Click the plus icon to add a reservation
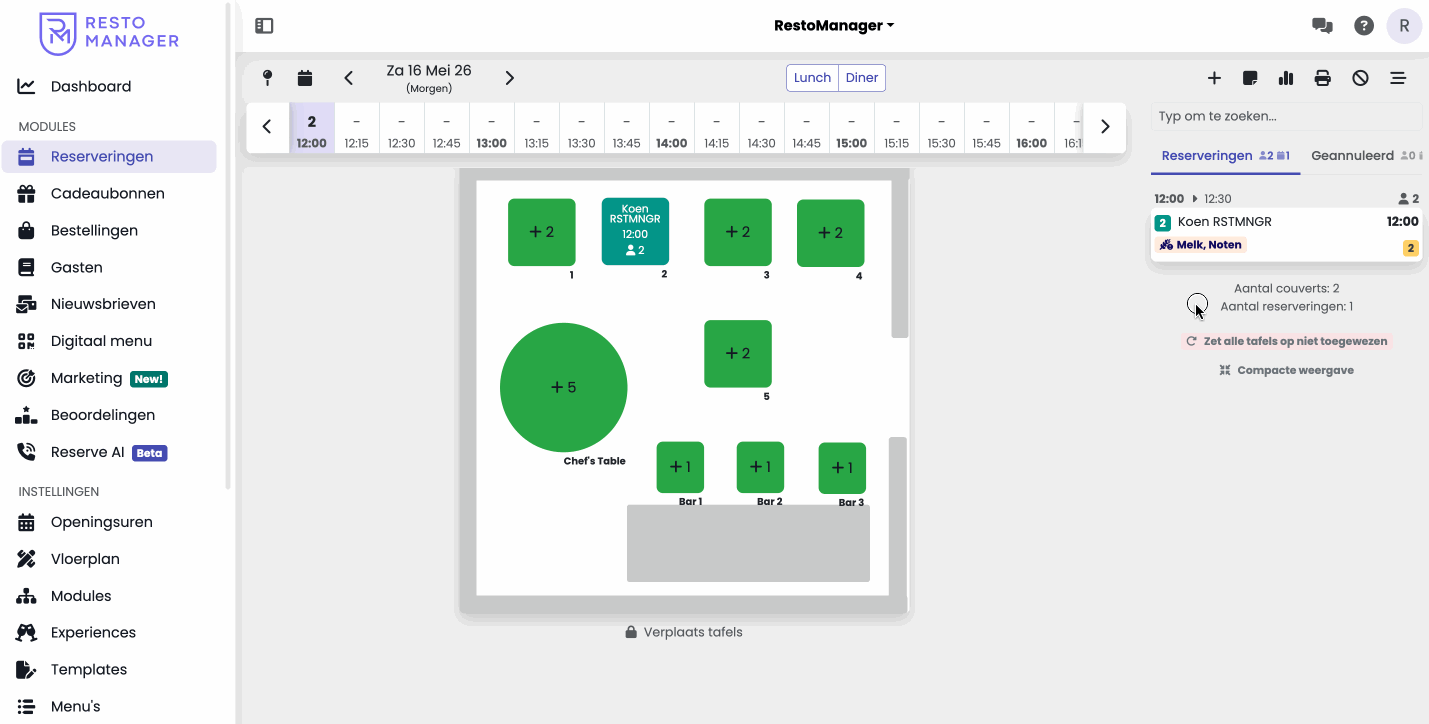The width and height of the screenshot is (1429, 724). [1214, 78]
